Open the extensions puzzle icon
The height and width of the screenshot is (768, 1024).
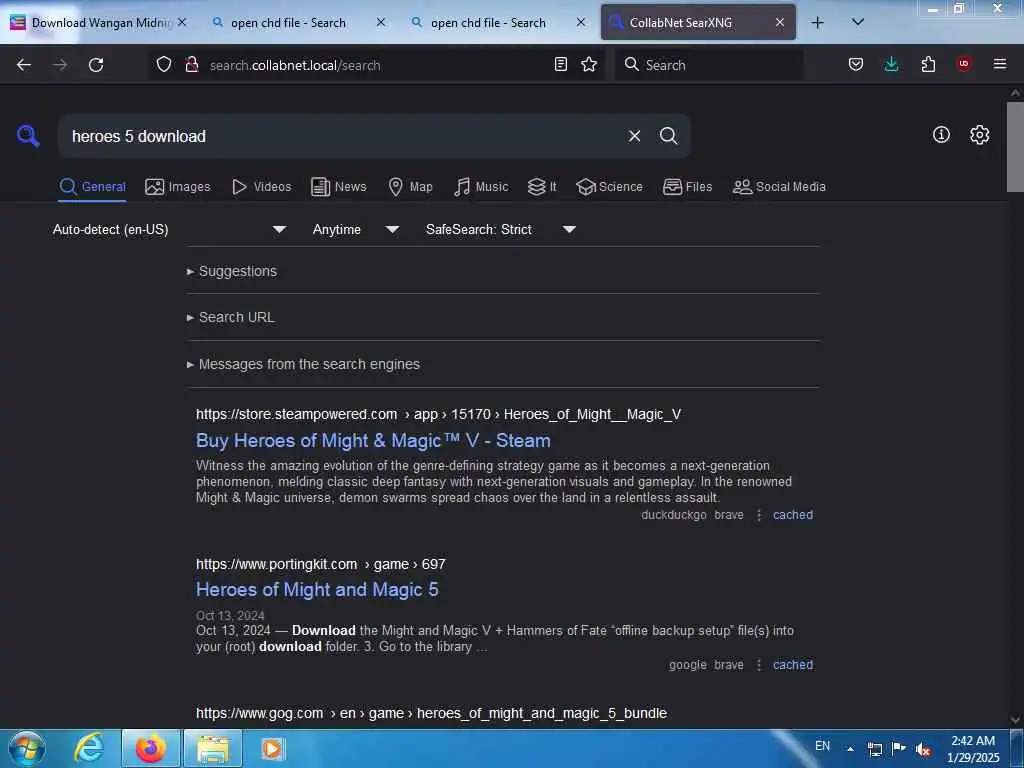click(x=928, y=64)
